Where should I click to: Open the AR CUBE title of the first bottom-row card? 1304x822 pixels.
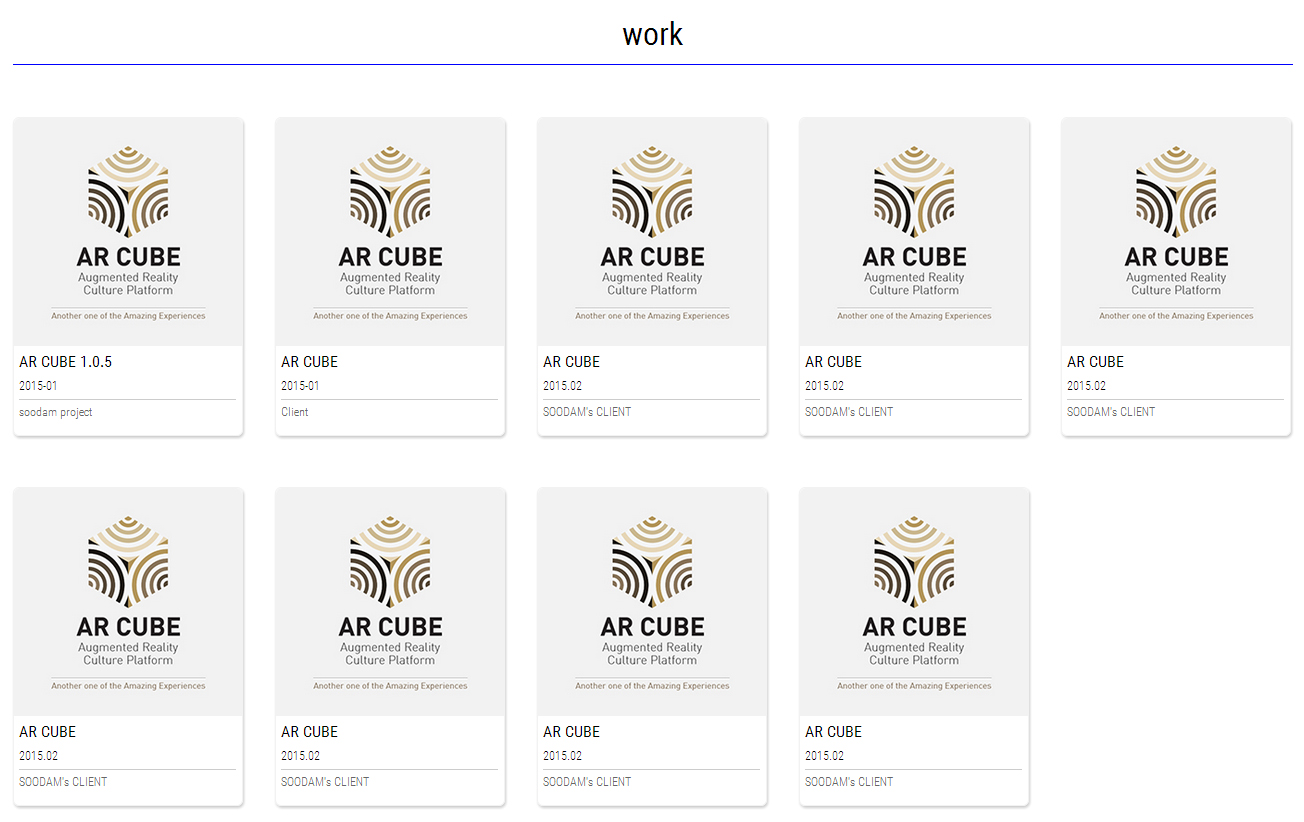pos(48,732)
